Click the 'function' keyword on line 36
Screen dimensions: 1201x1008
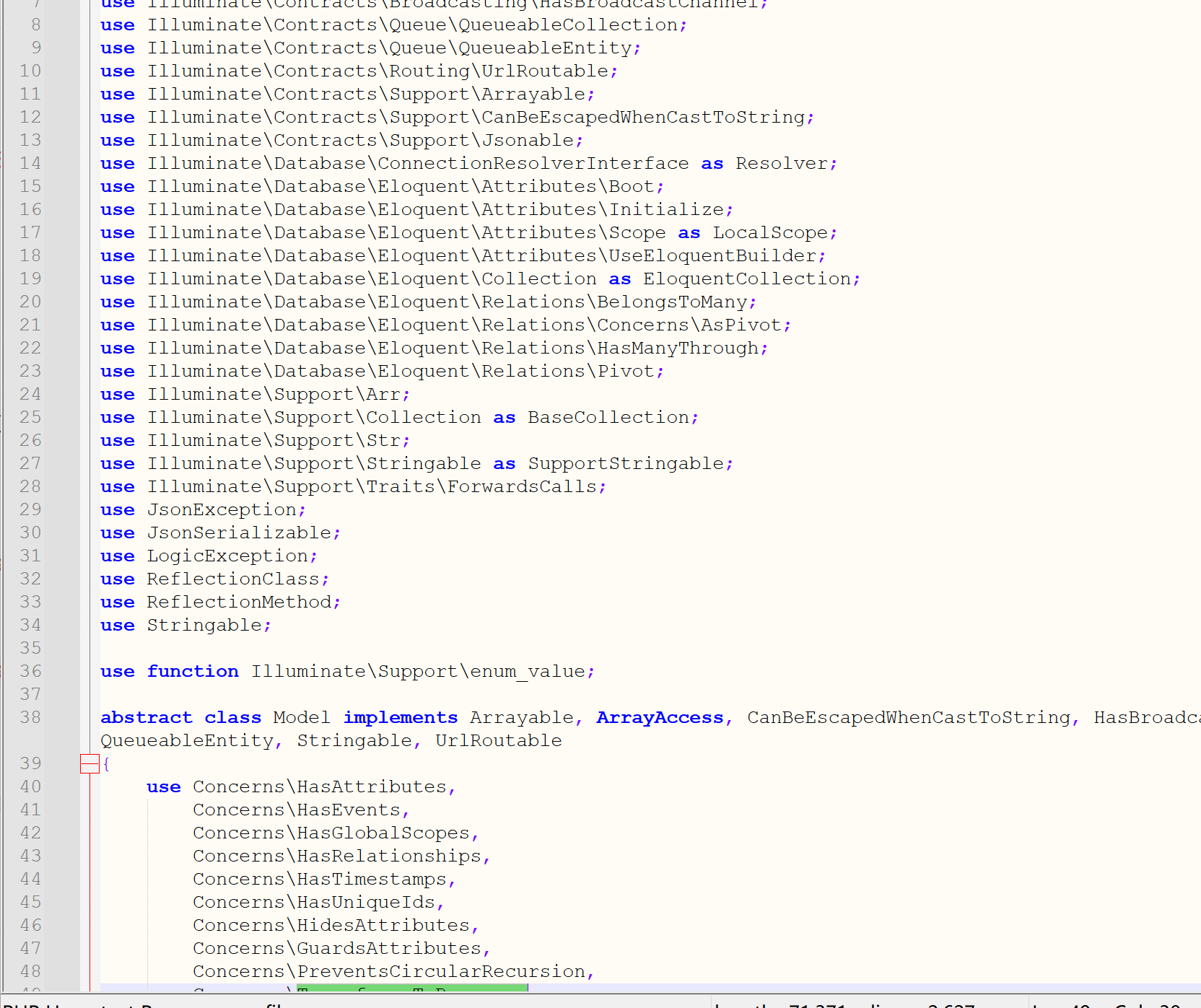click(x=193, y=671)
